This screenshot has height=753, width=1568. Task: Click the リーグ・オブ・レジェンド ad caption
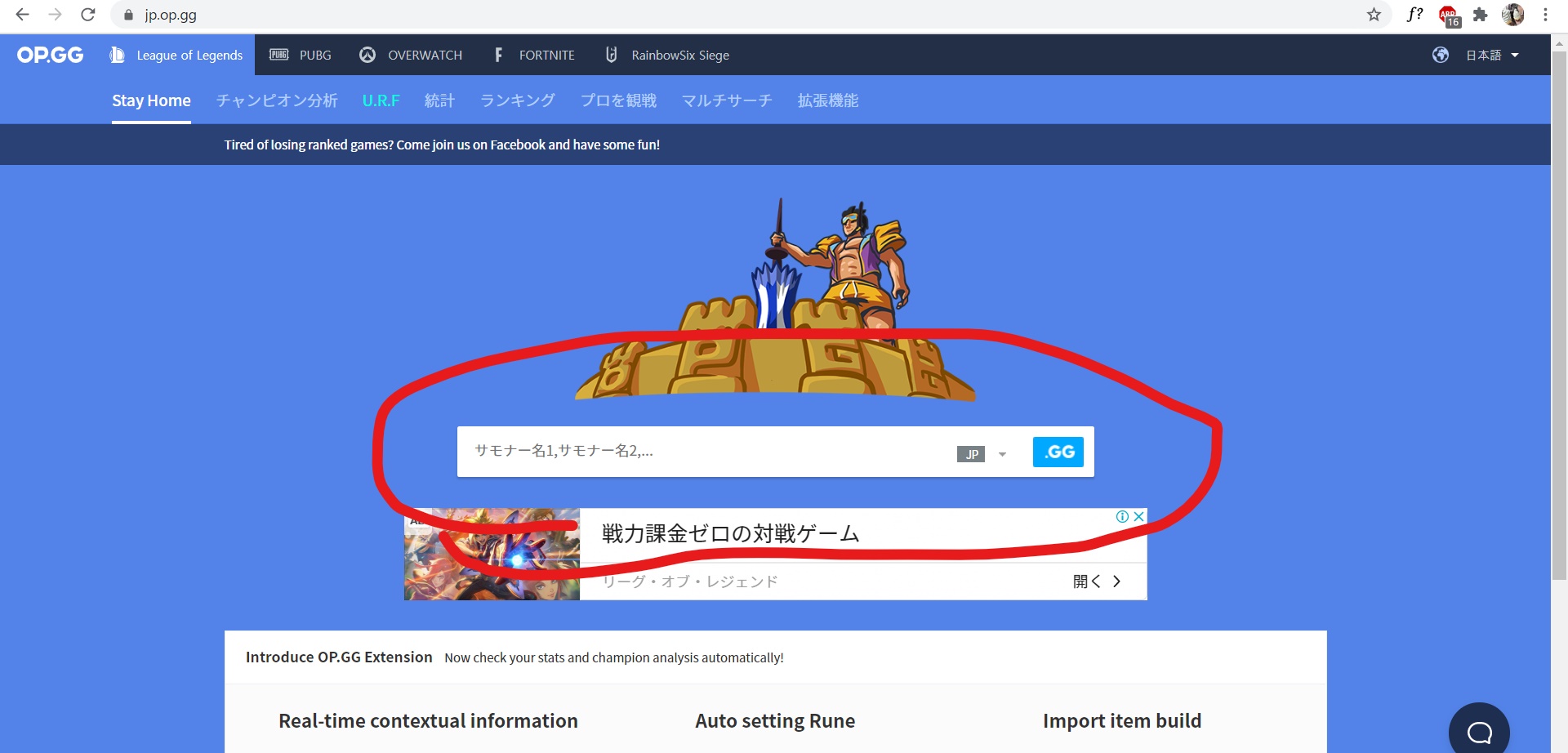tap(690, 581)
